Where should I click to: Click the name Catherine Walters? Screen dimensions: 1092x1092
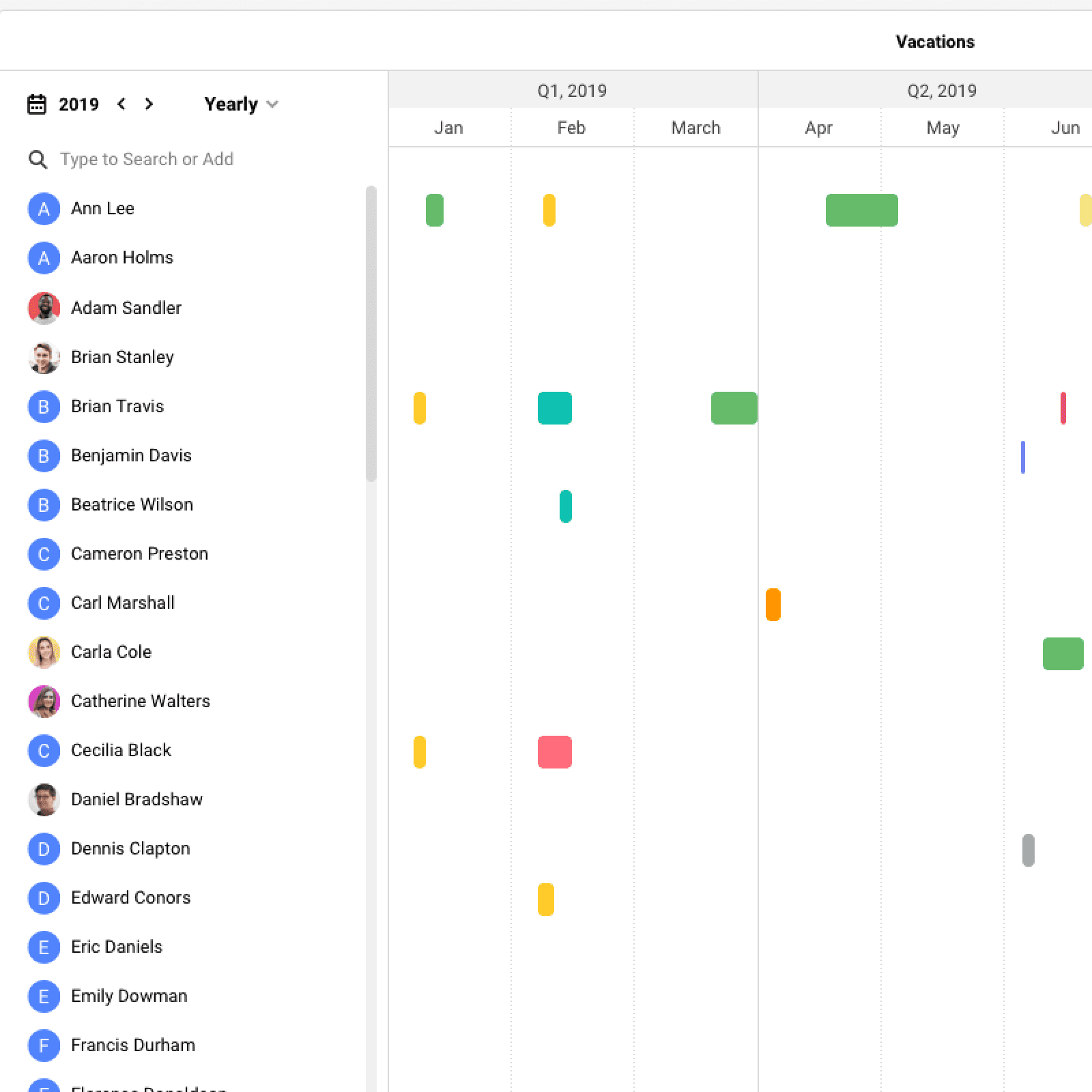[x=141, y=701]
